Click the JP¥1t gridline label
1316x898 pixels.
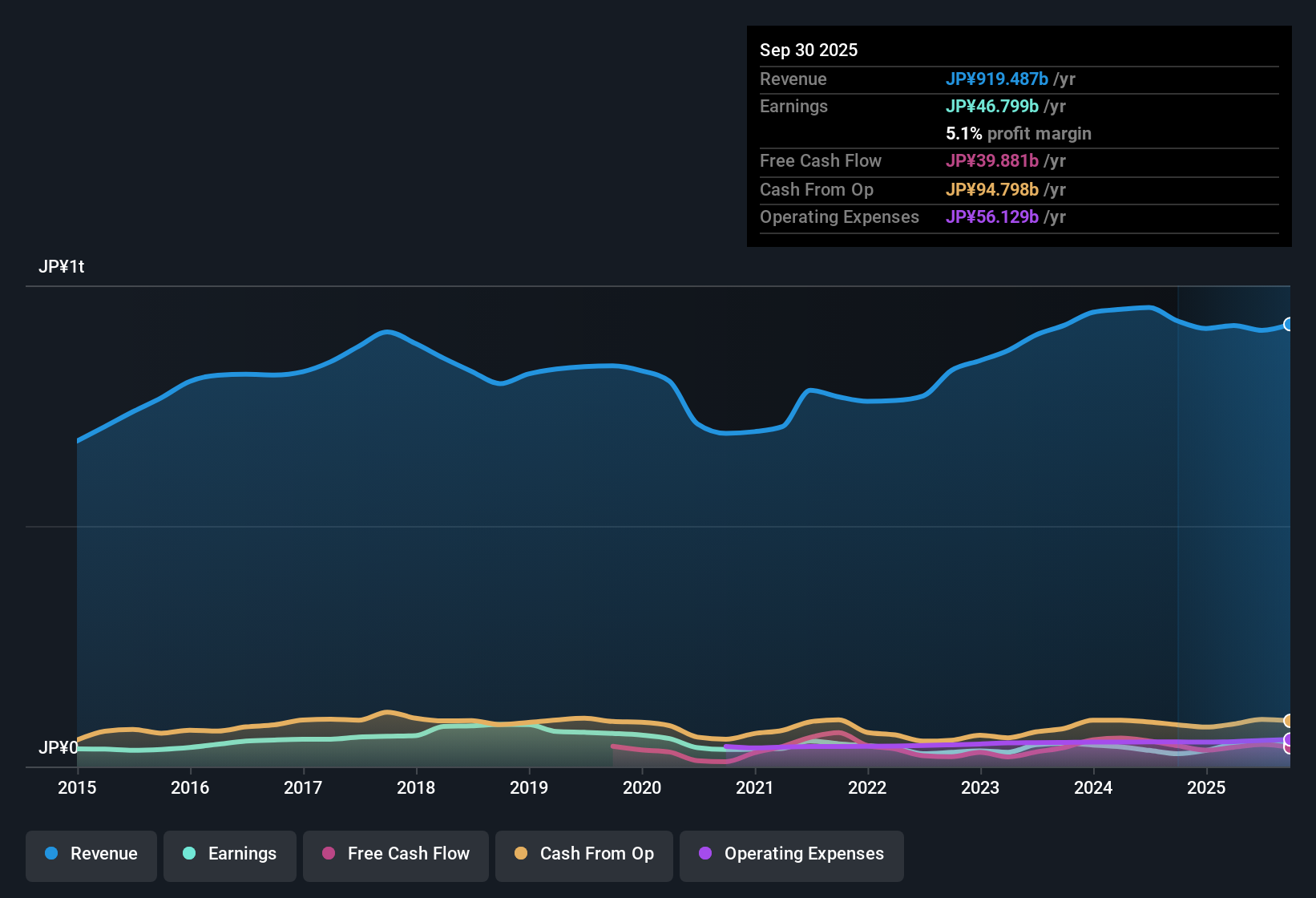pyautogui.click(x=61, y=266)
